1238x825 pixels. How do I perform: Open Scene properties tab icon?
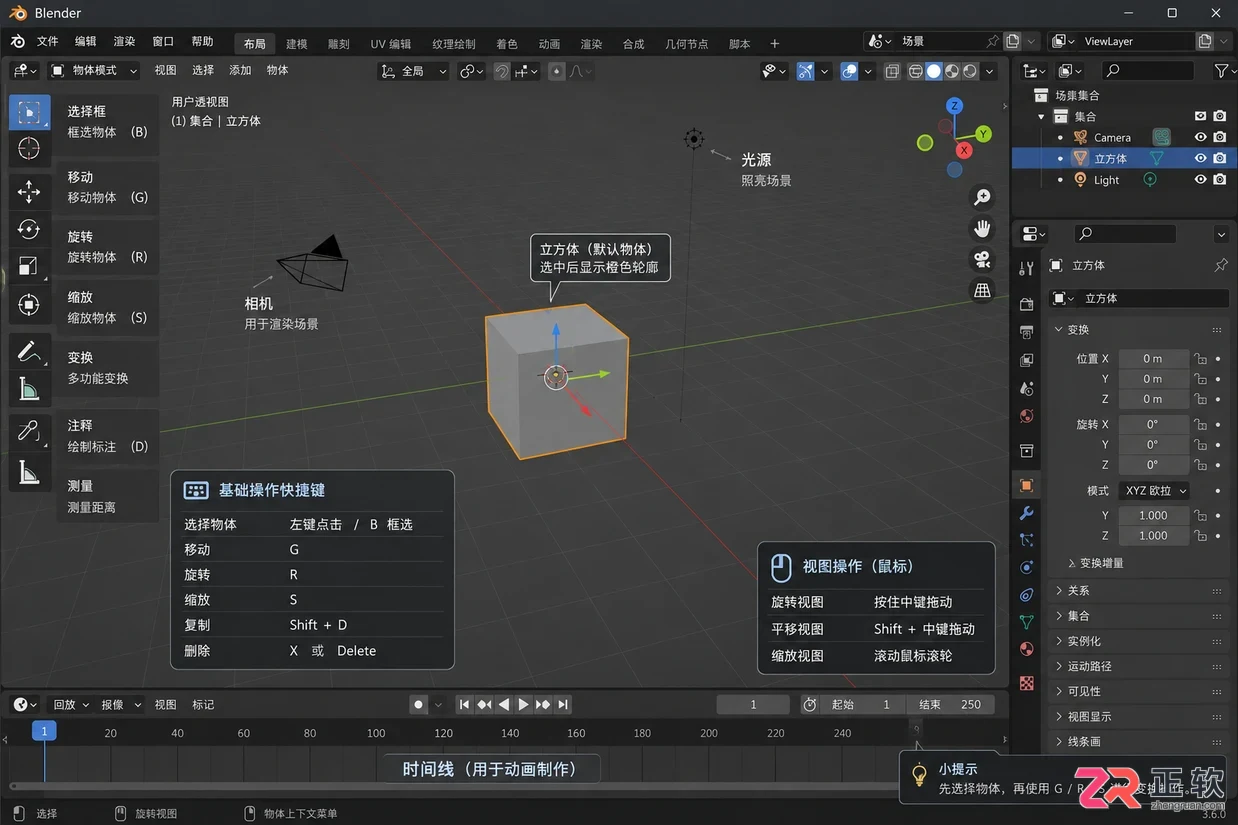click(x=1026, y=388)
